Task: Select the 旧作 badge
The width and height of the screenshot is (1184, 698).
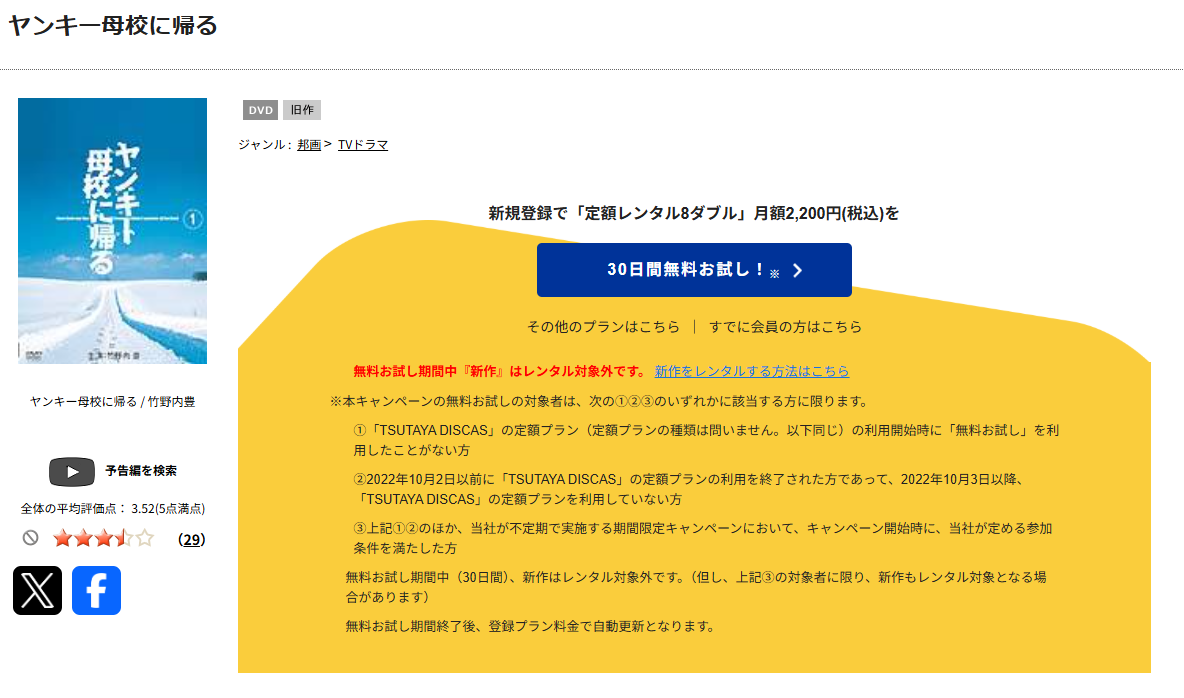Action: [302, 110]
